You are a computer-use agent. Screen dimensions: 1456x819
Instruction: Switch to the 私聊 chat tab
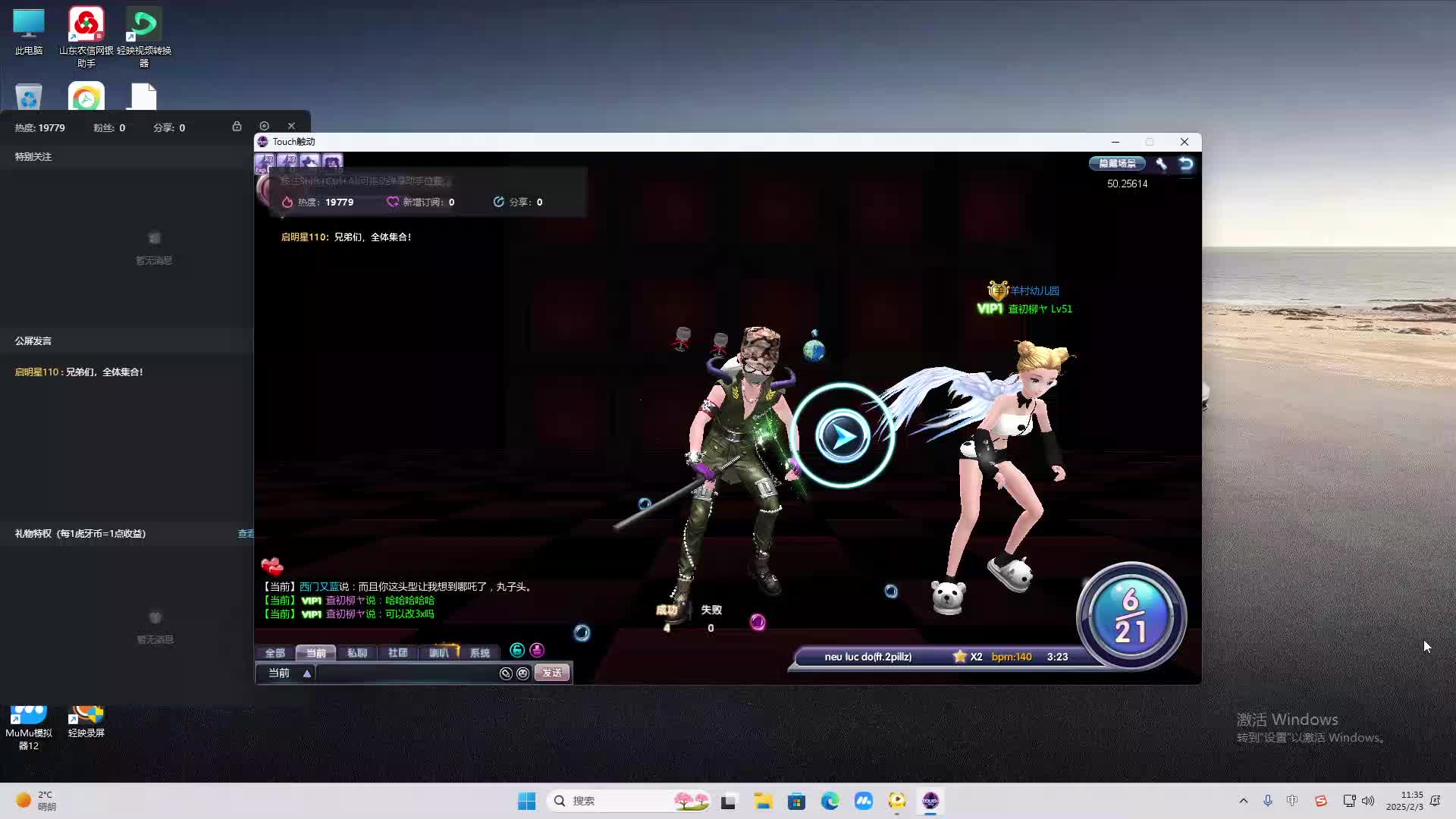tap(356, 653)
